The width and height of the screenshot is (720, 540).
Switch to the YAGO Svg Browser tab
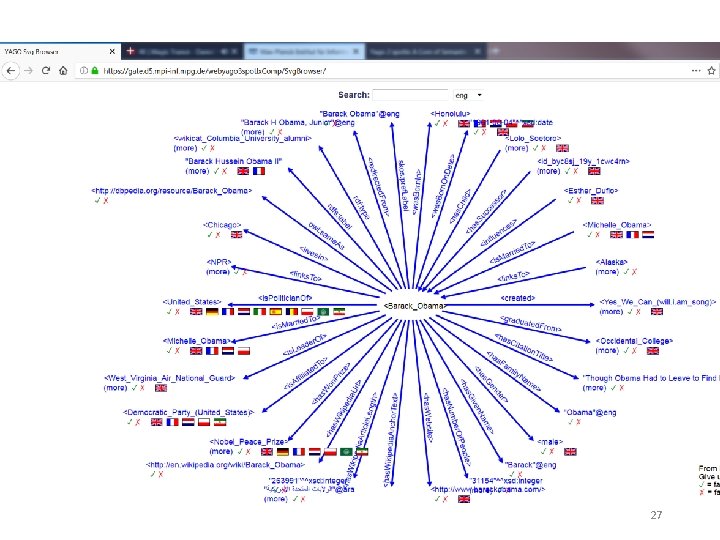[60, 51]
